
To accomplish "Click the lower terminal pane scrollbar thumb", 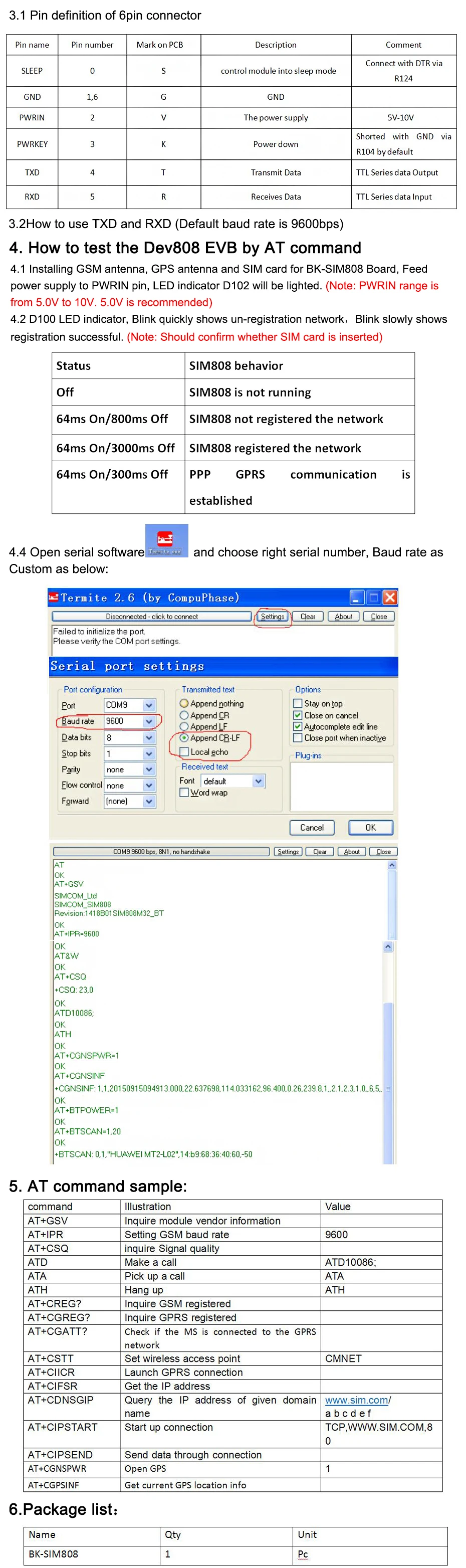I will (x=388, y=1083).
